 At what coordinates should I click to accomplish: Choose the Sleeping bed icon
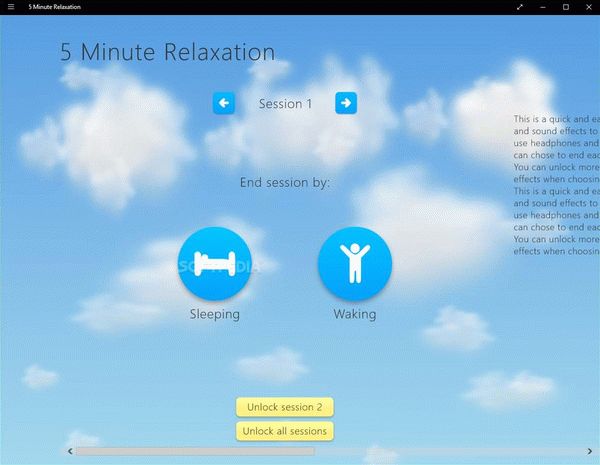tap(215, 263)
